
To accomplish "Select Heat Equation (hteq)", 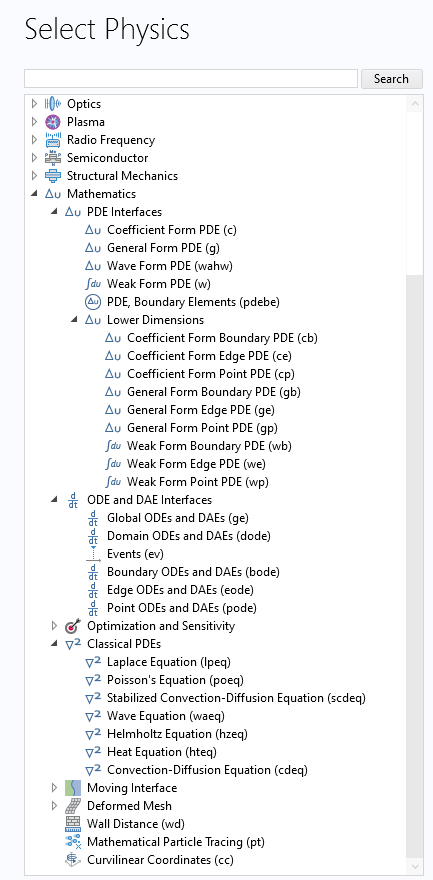I will pos(162,751).
